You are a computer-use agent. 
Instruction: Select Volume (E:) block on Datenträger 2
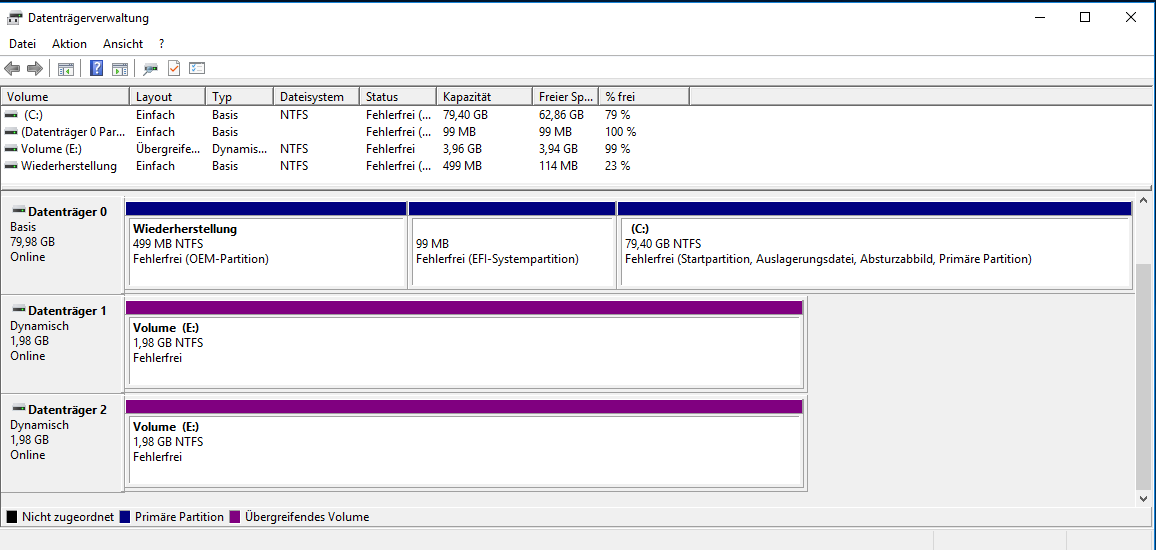(x=464, y=442)
